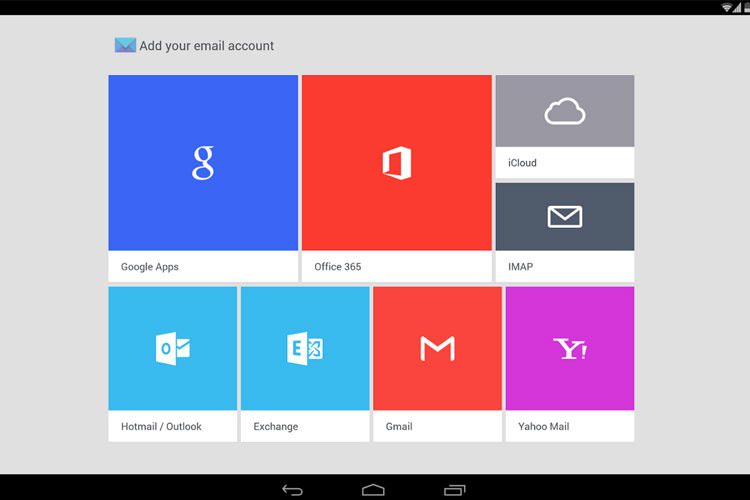Screen dimensions: 750x500
Task: Select the IMAP envelope icon
Action: [x=565, y=217]
